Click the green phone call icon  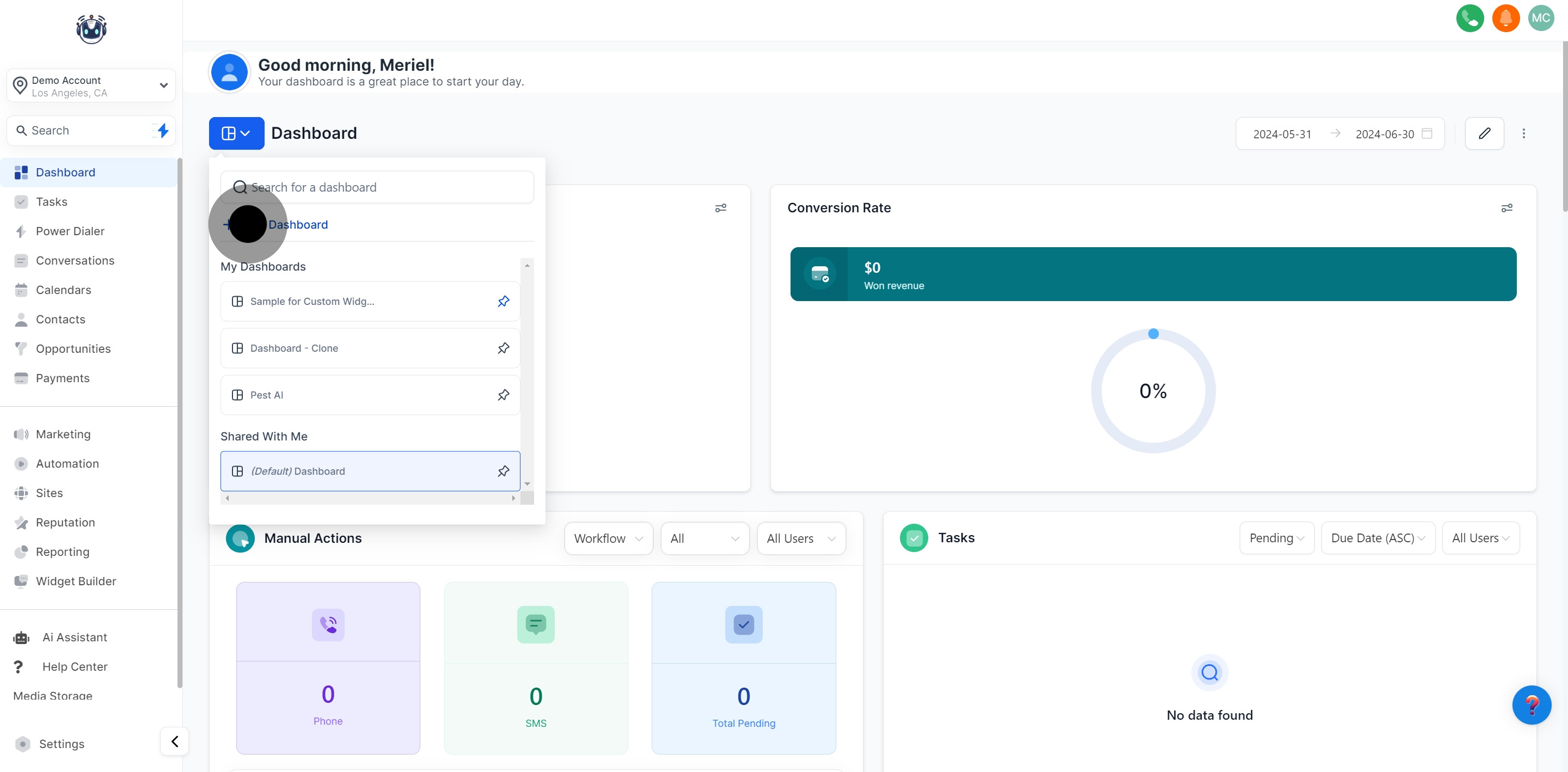[x=1469, y=19]
